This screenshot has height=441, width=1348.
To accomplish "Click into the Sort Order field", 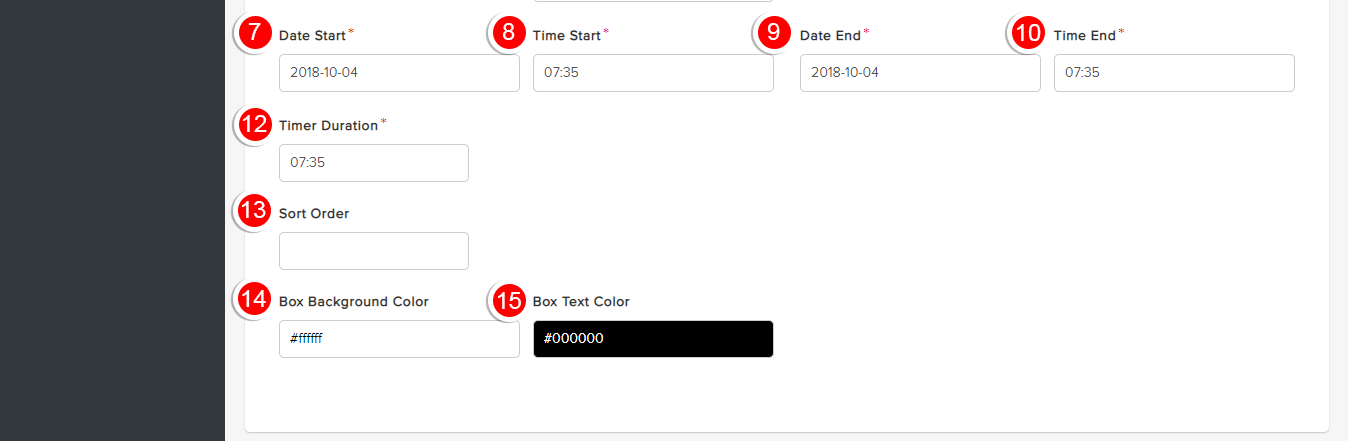I will pos(374,251).
